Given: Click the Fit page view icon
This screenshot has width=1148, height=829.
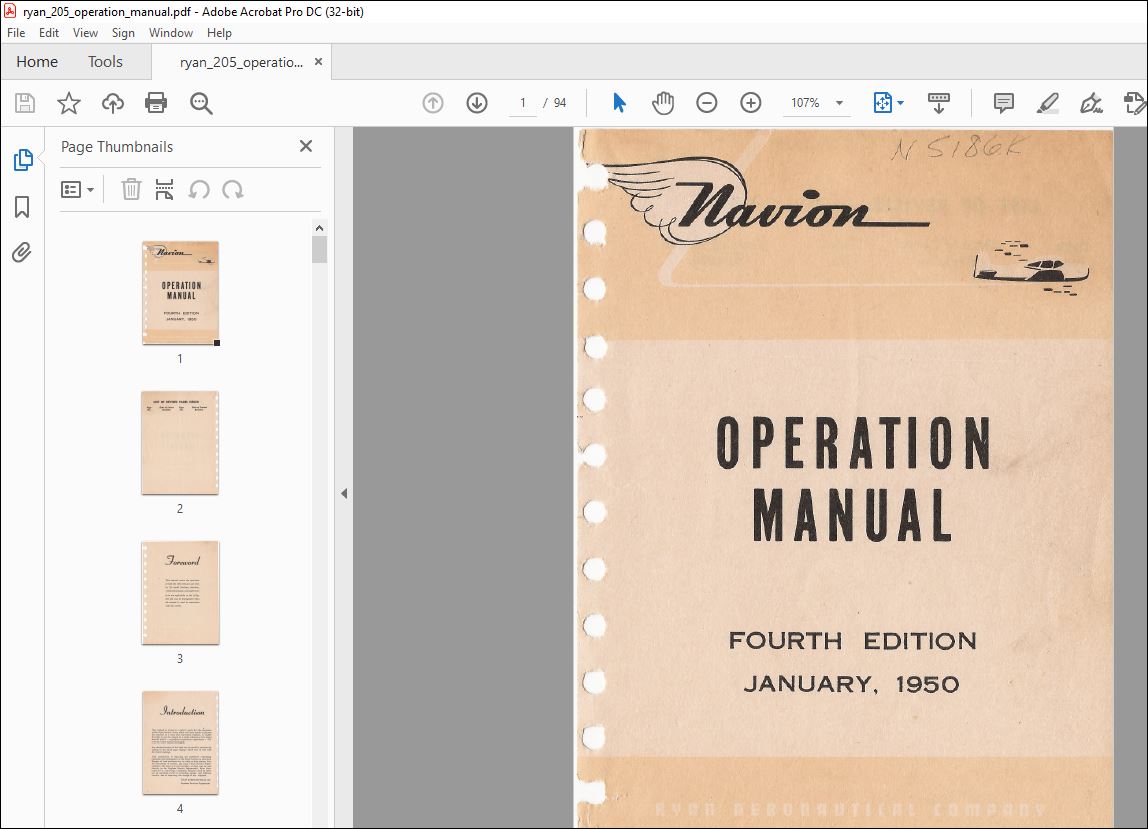Looking at the screenshot, I should [883, 103].
